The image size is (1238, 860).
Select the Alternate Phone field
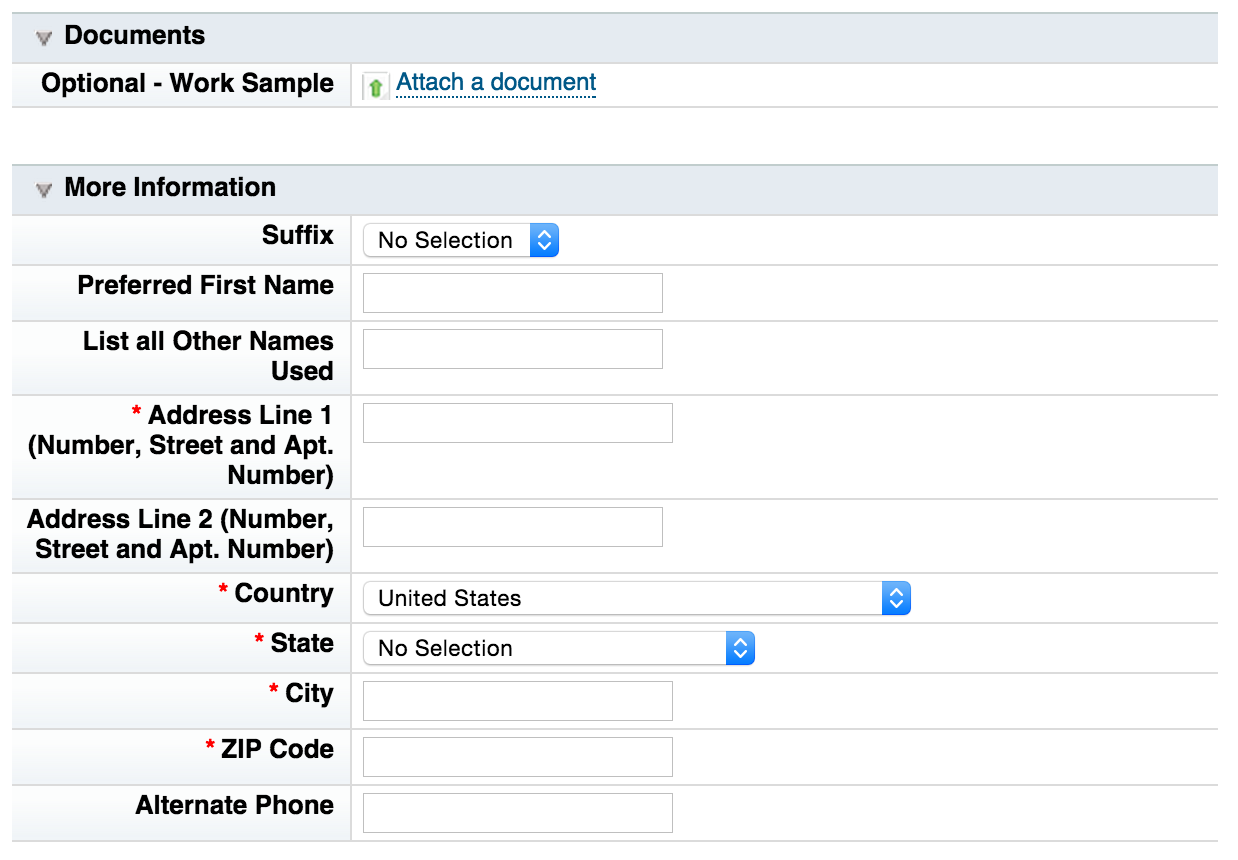[x=517, y=813]
